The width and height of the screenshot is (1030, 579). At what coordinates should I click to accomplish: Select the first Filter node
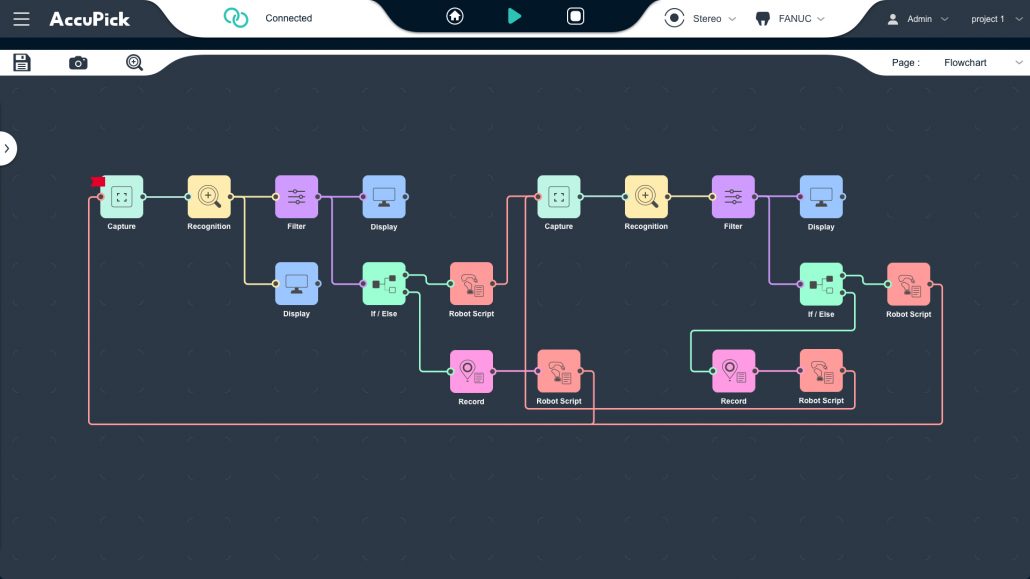(296, 197)
